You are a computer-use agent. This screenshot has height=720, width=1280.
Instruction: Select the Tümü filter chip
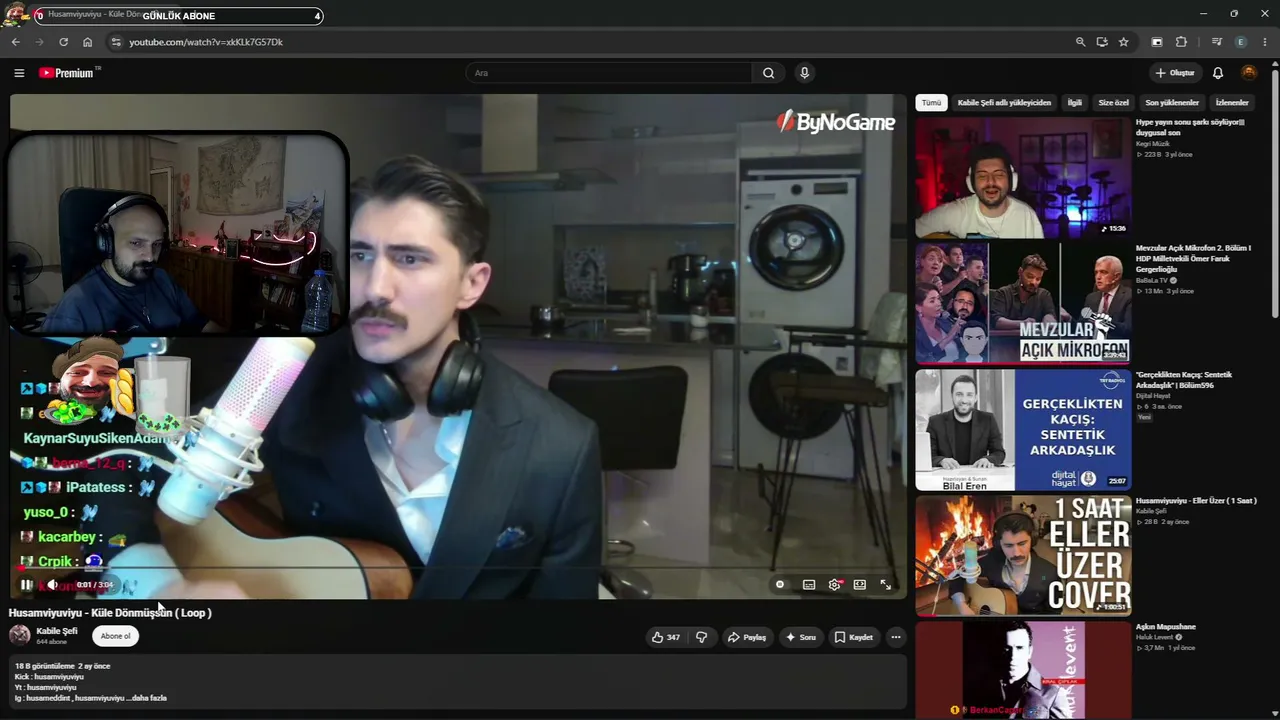point(931,103)
